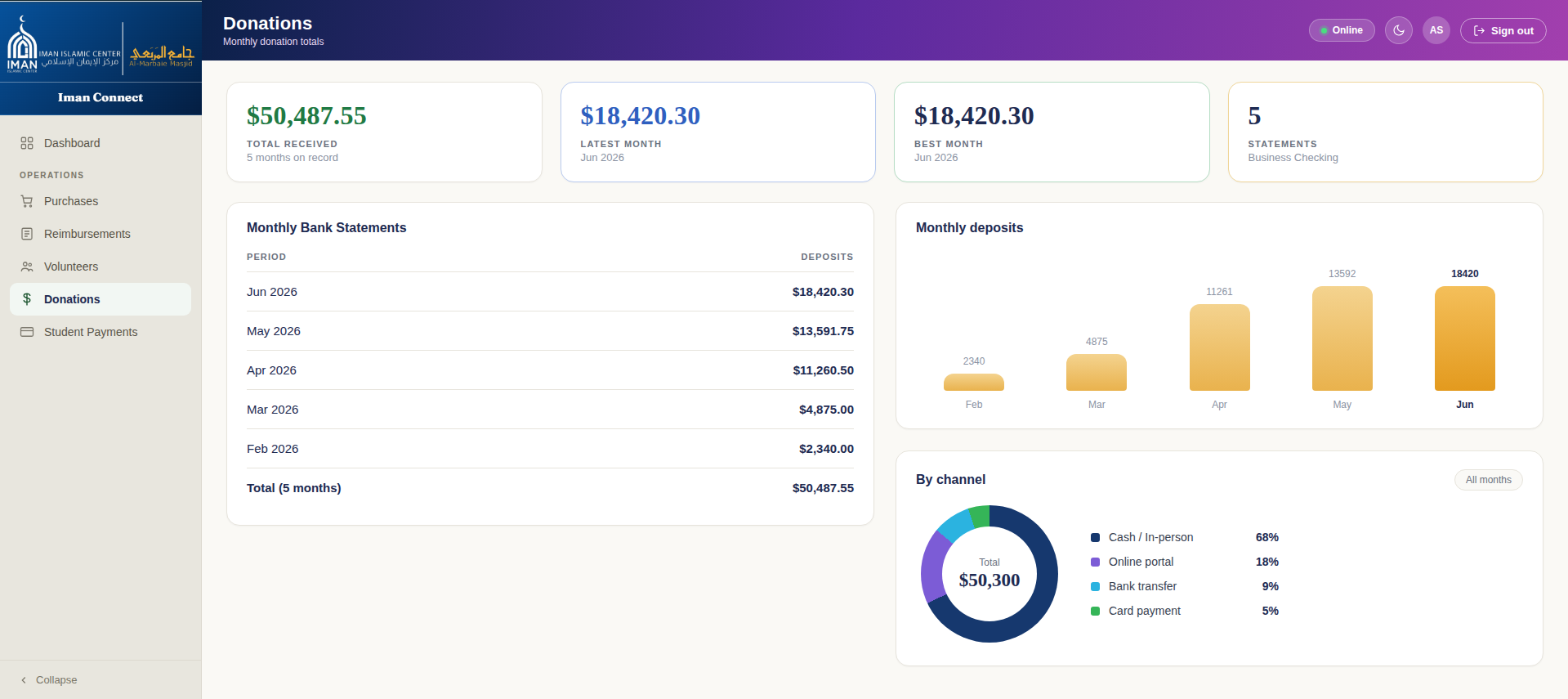Click the Jun bar in chart
This screenshot has height=699, width=1568.
click(1465, 338)
